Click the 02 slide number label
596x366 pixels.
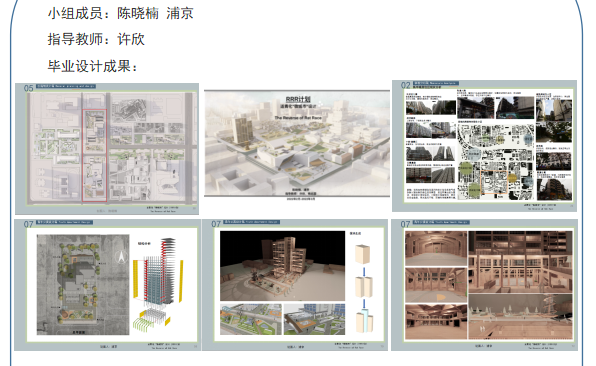click(406, 85)
